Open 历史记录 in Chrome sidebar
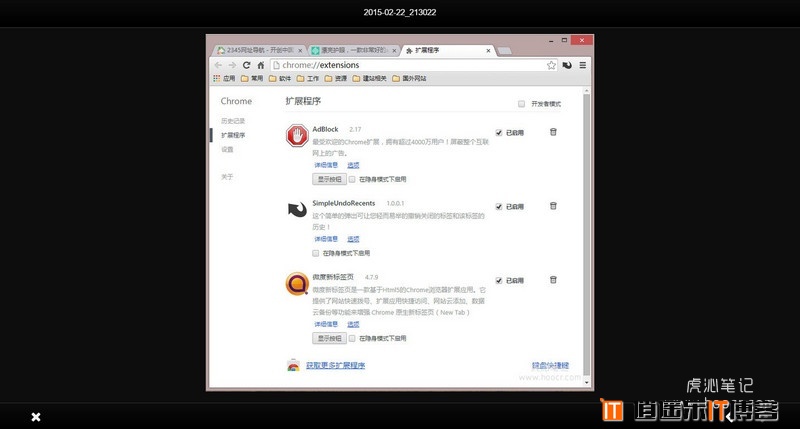Viewport: 800px width, 429px height. tap(233, 121)
